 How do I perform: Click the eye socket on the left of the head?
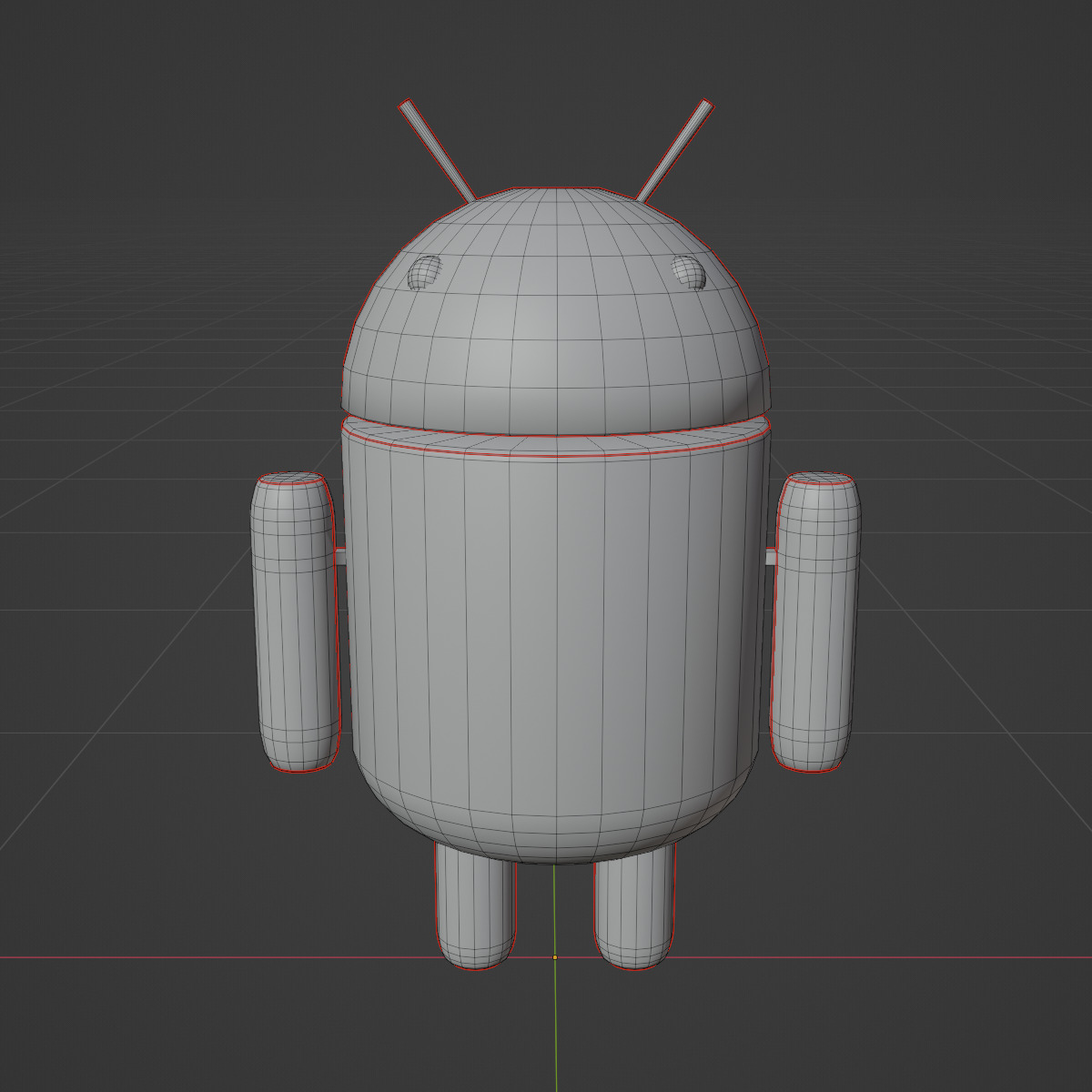[425, 272]
